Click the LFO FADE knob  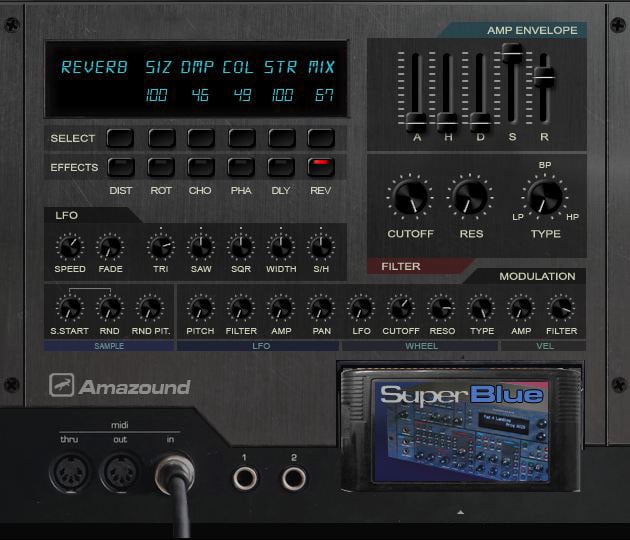click(110, 247)
